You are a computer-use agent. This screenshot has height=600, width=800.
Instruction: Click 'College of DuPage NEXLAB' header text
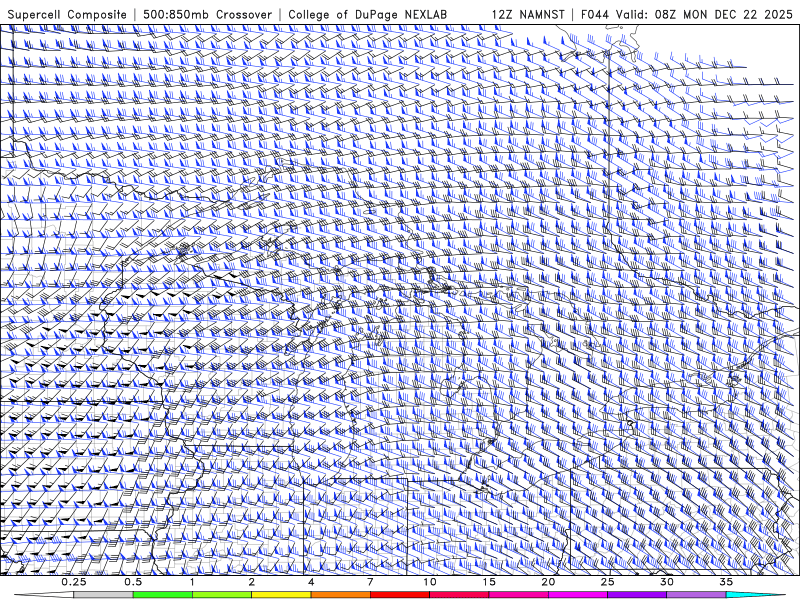tap(367, 15)
